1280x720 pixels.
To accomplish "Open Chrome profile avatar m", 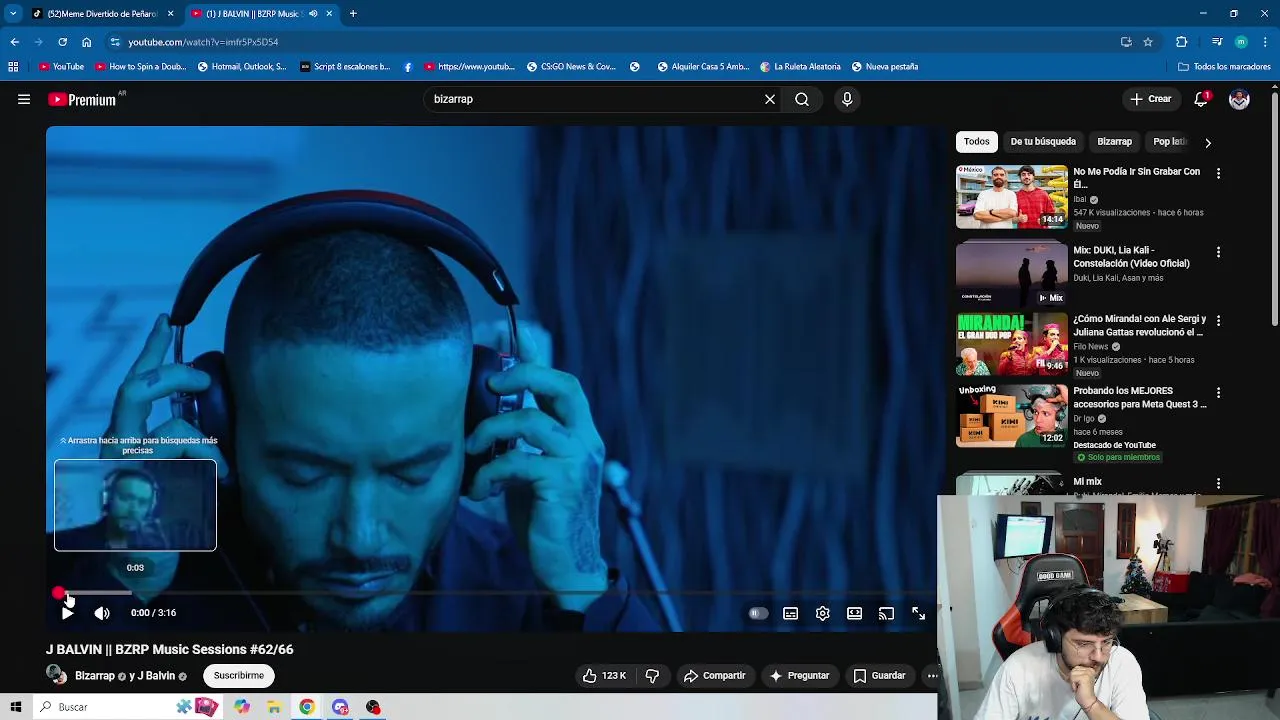I will pos(1241,42).
